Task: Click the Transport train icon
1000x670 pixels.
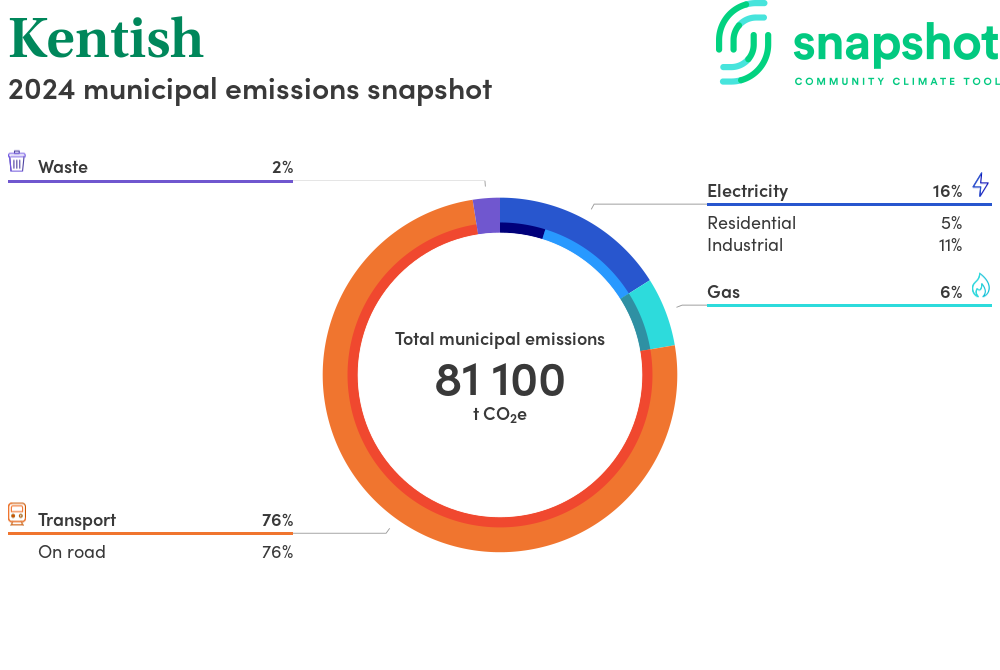Action: 17,515
